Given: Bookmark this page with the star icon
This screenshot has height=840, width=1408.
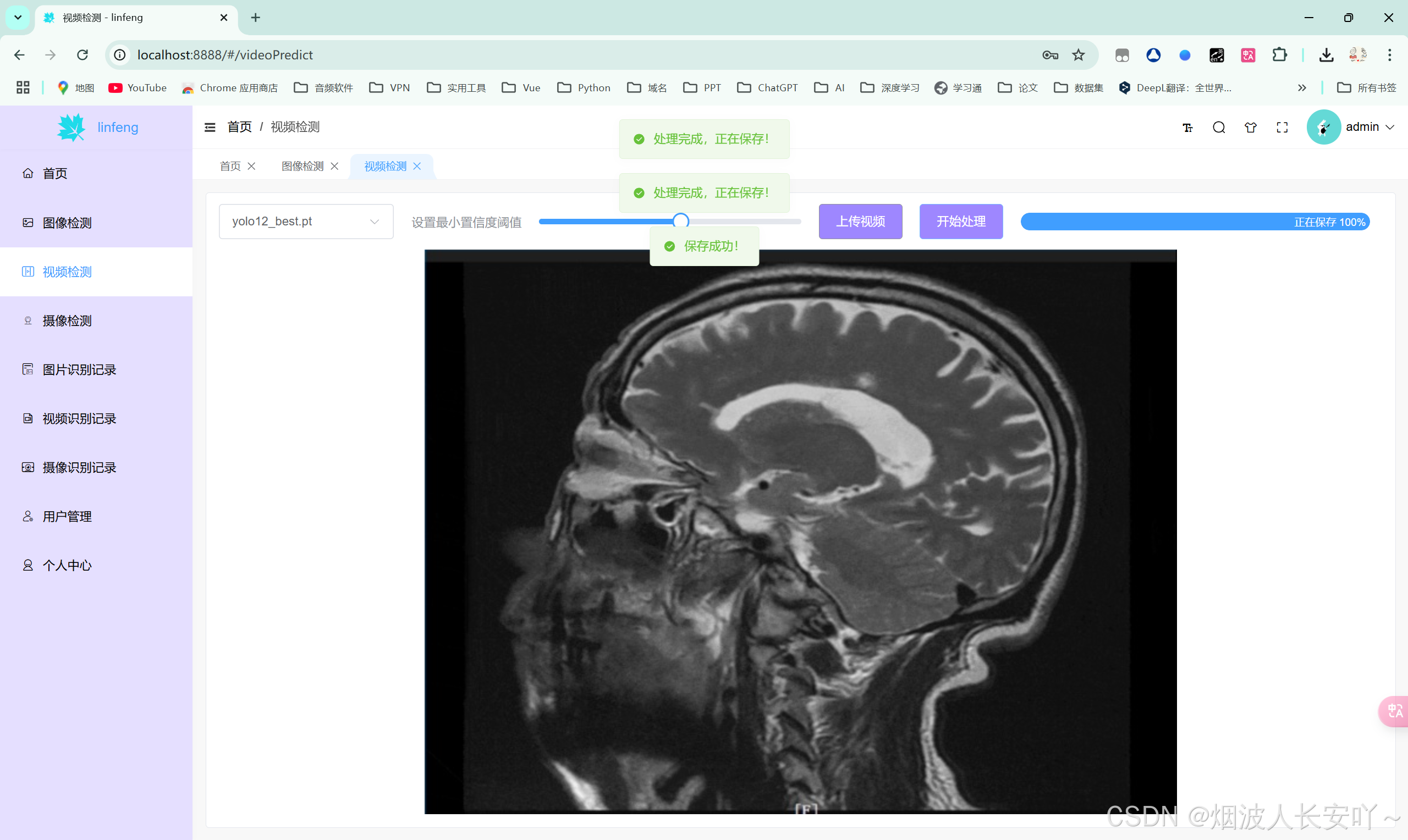Looking at the screenshot, I should (1078, 55).
